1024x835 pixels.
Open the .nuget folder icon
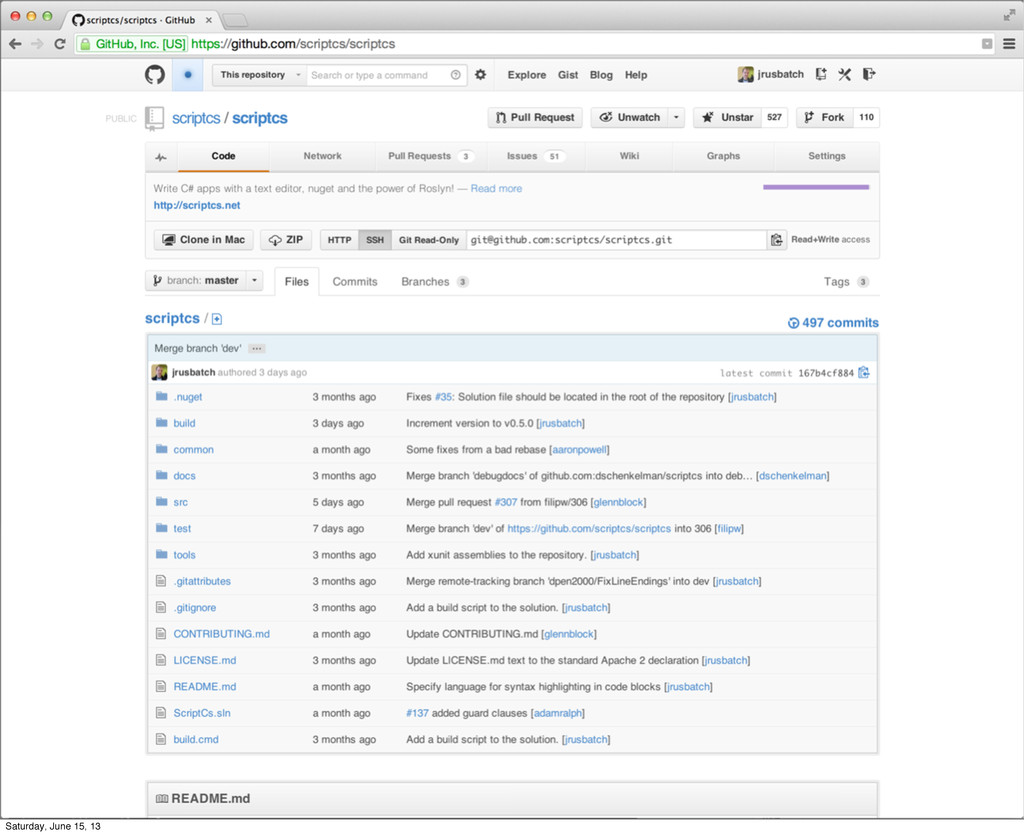click(x=161, y=396)
